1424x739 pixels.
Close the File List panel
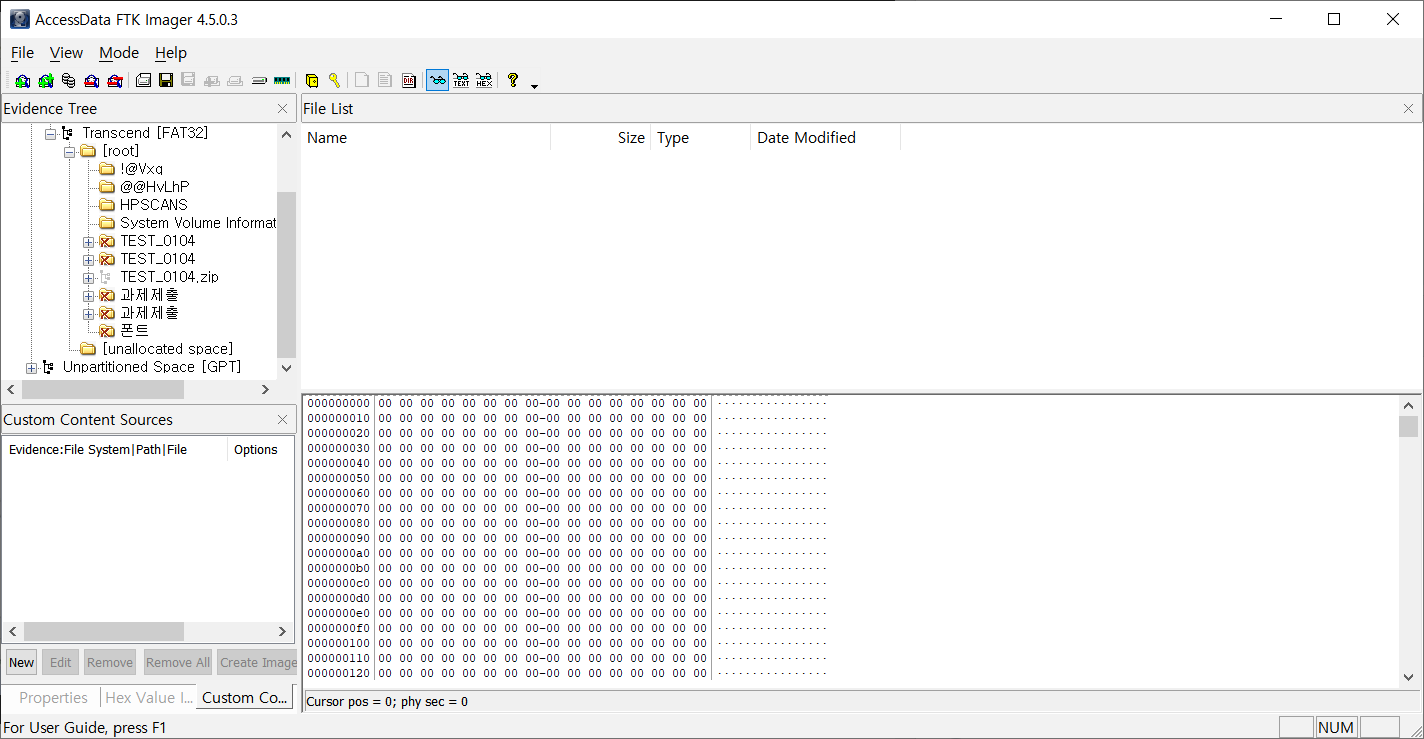tap(1408, 109)
